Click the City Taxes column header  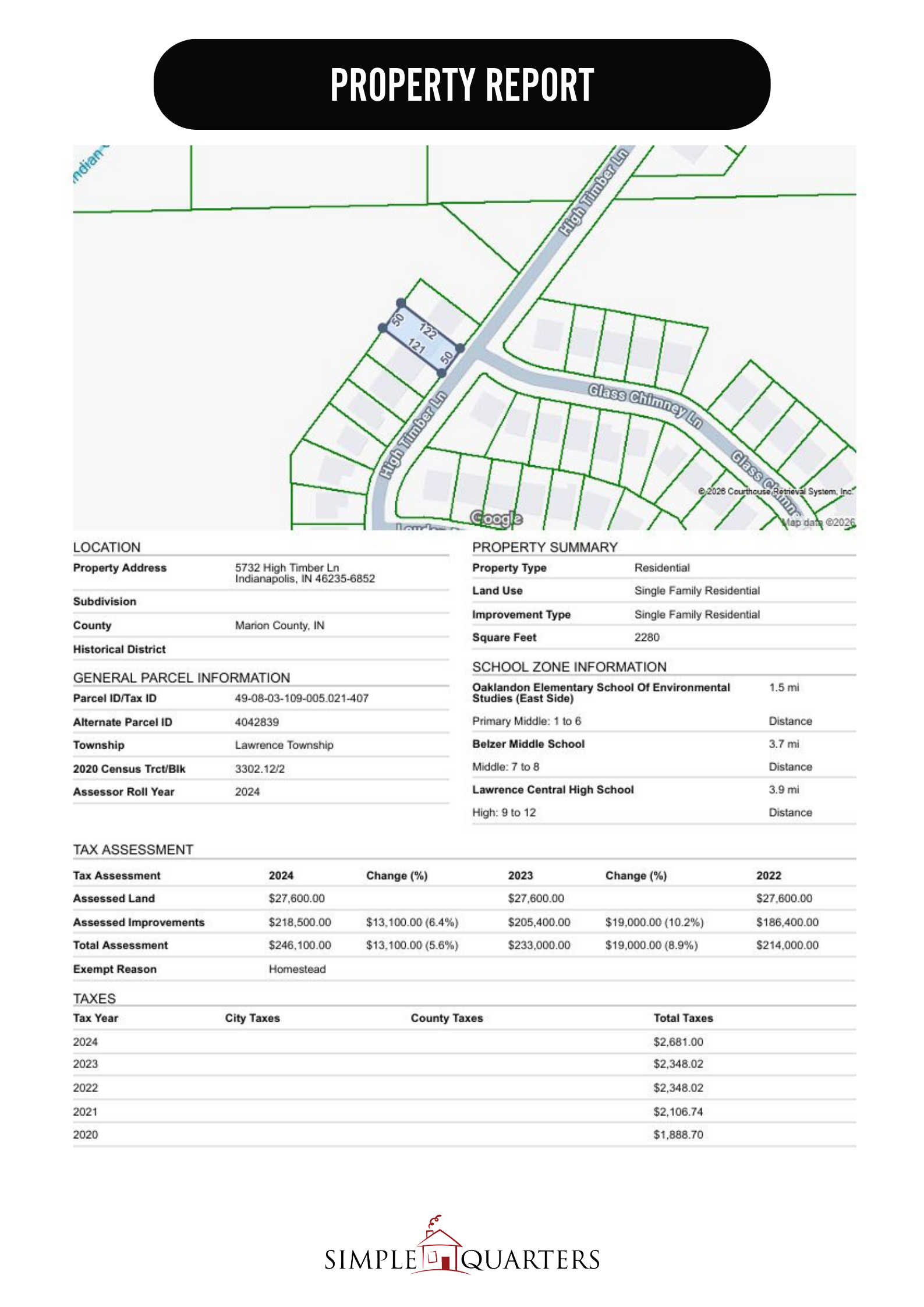[x=252, y=1018]
